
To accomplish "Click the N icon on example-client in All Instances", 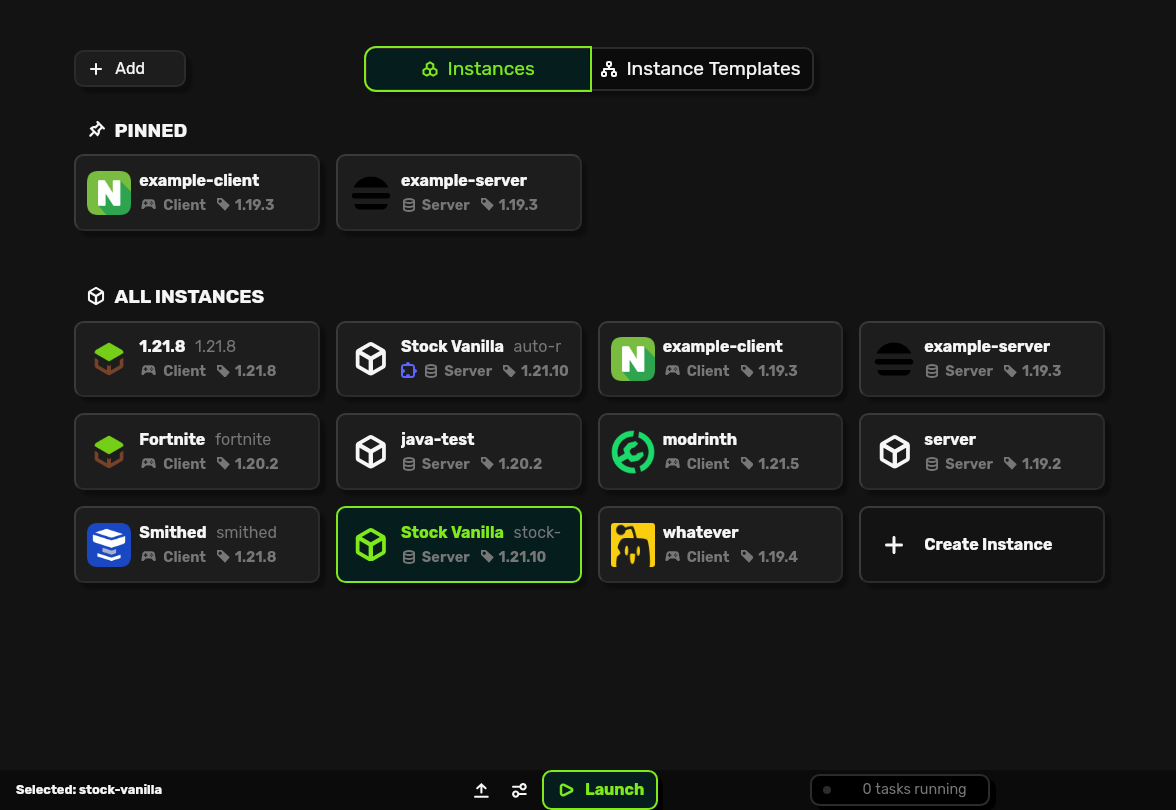I will point(632,358).
